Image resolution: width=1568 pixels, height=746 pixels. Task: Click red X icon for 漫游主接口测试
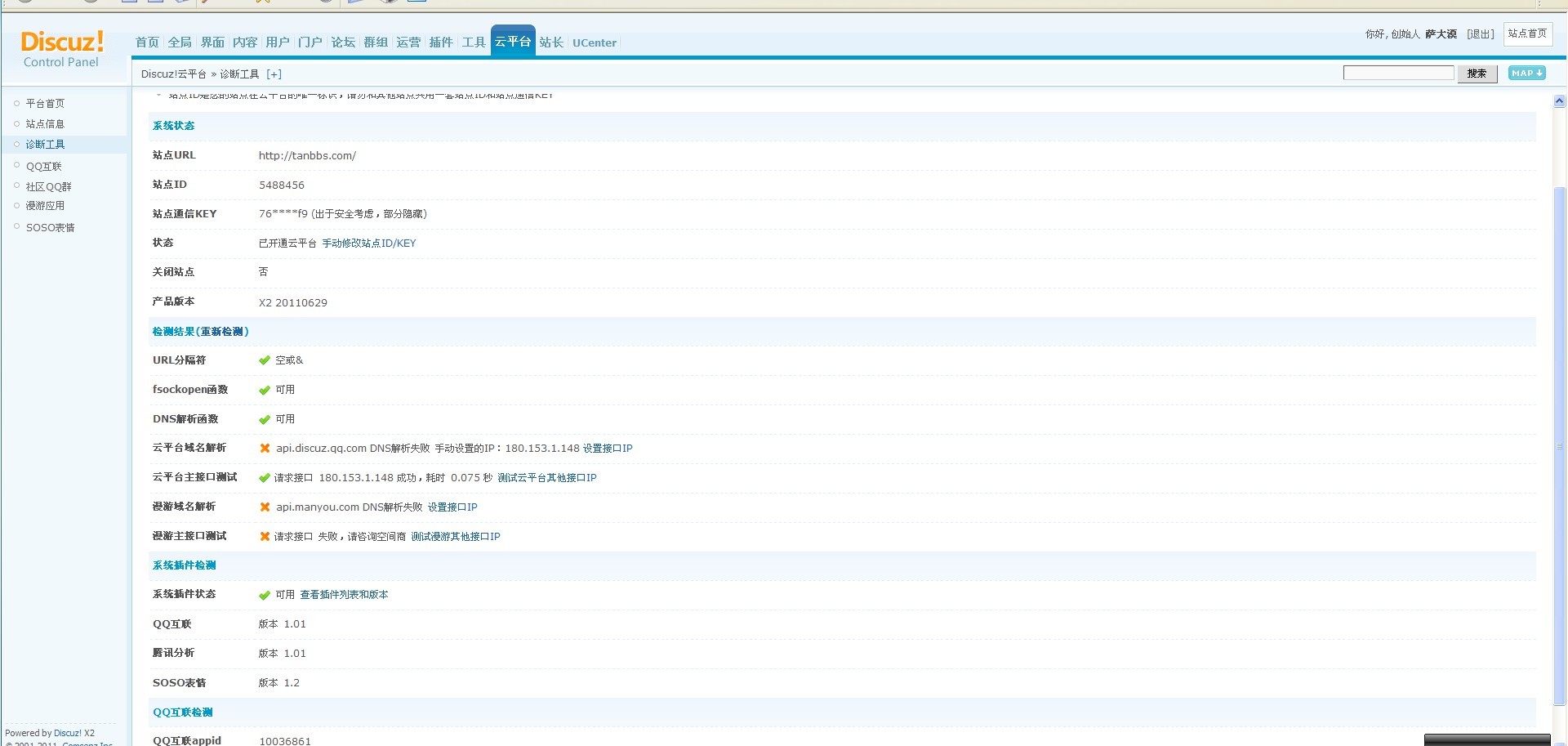265,536
